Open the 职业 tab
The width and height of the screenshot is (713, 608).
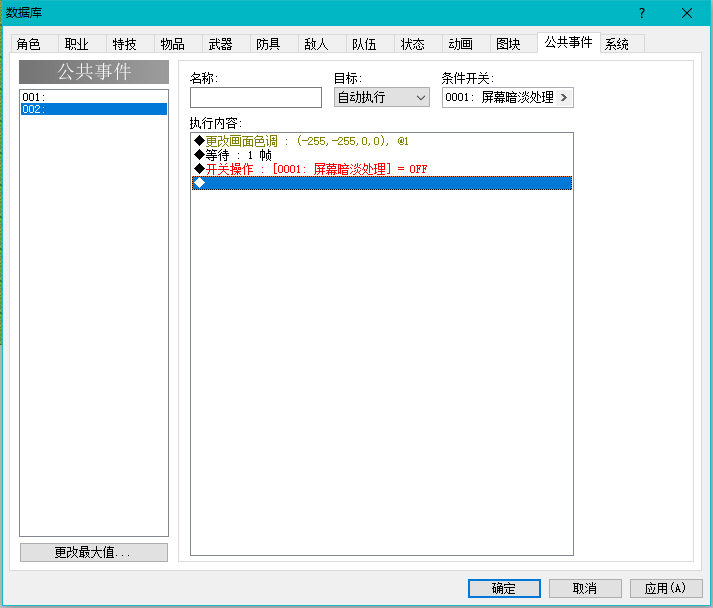[x=82, y=44]
